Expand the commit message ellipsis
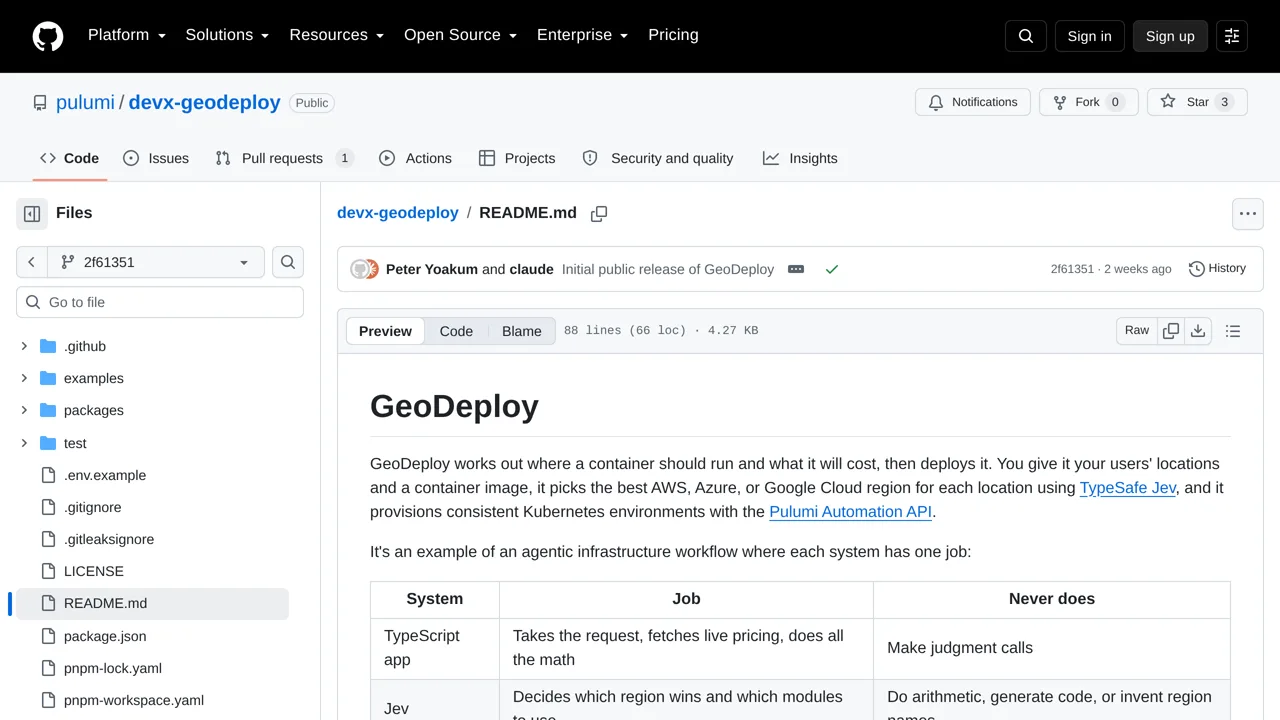1280x720 pixels. (796, 269)
